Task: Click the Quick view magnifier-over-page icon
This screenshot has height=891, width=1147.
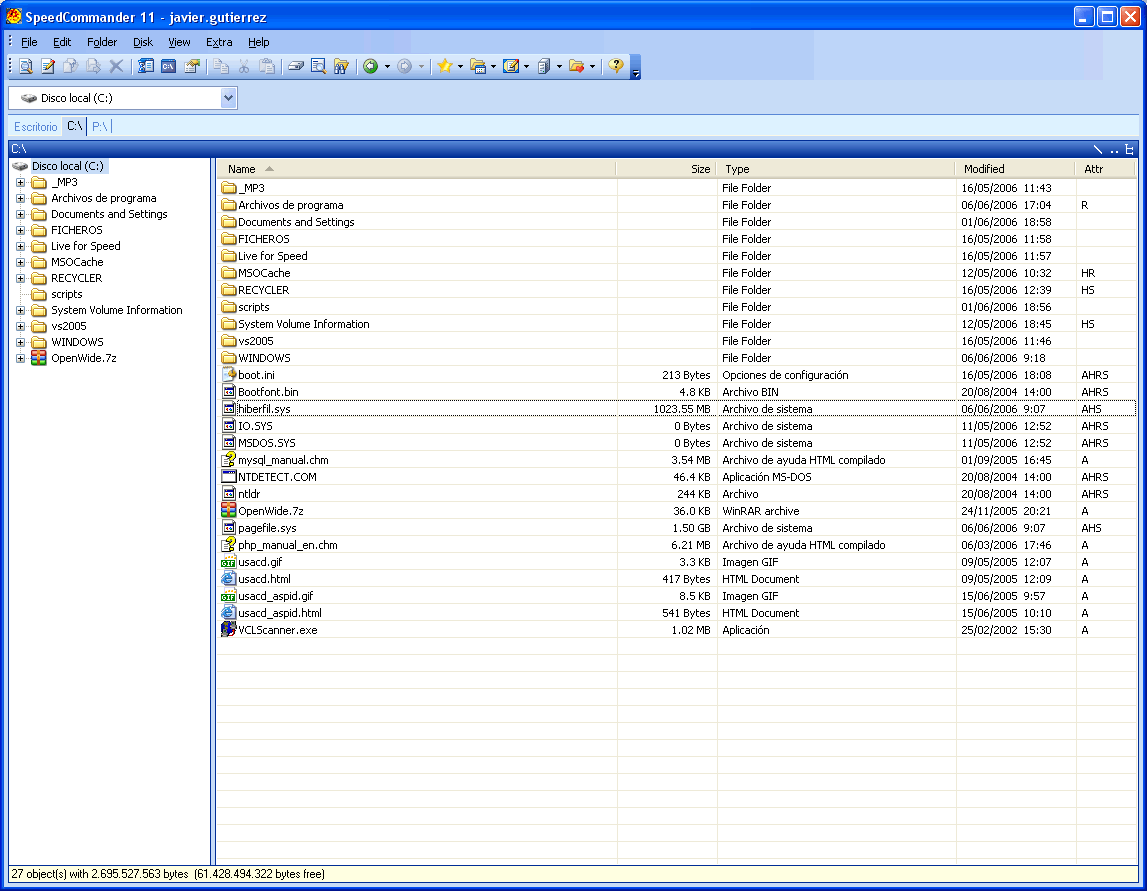Action: tap(318, 67)
